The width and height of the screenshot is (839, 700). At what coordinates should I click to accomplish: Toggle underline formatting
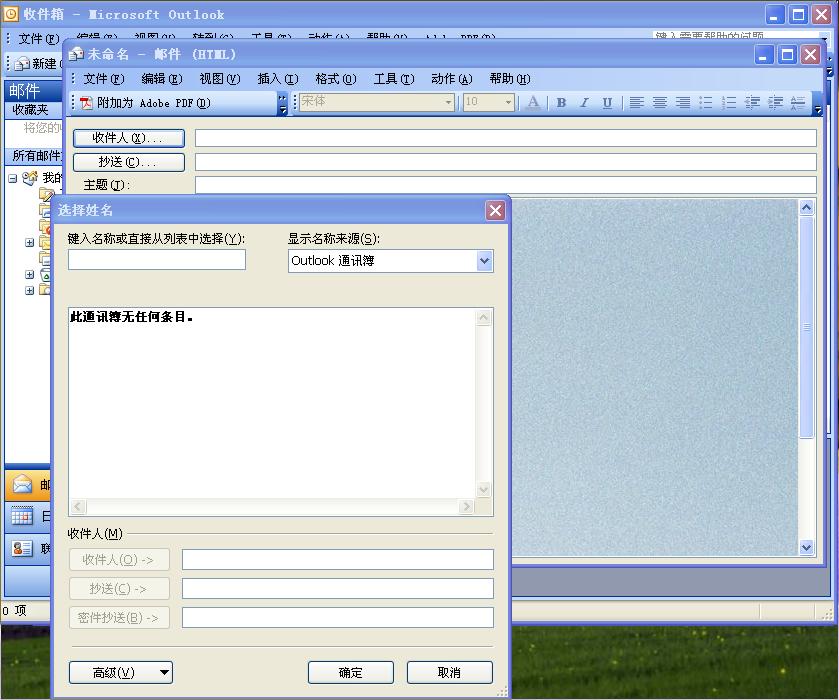pos(607,102)
